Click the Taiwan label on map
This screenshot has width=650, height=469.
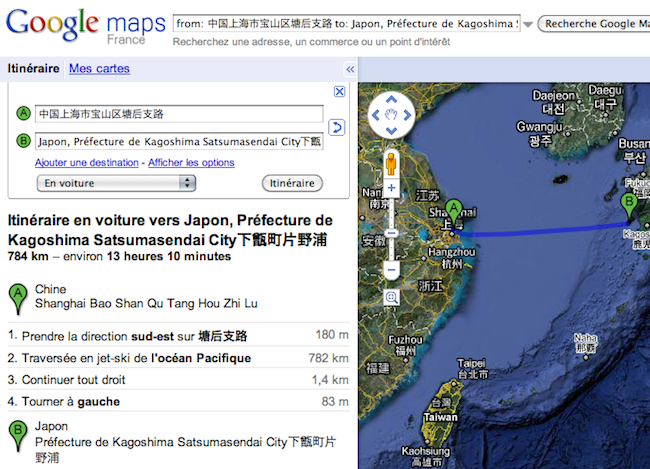pyautogui.click(x=440, y=417)
